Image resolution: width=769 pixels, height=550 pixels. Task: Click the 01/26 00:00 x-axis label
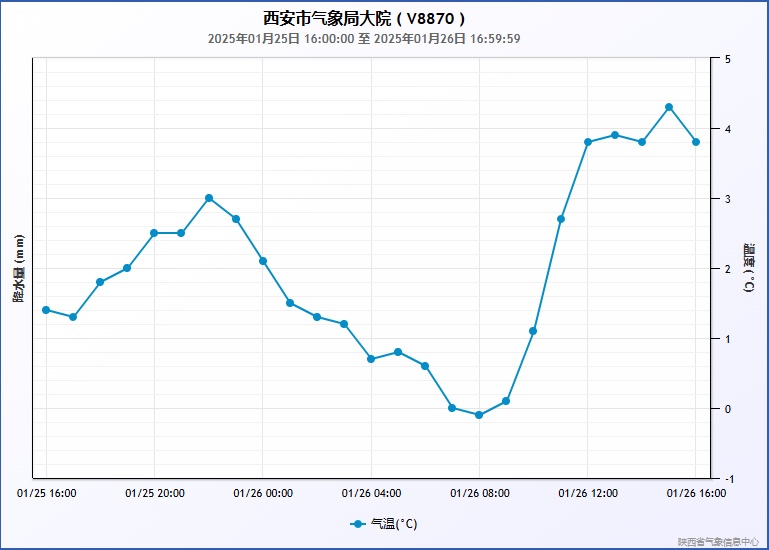pos(263,493)
